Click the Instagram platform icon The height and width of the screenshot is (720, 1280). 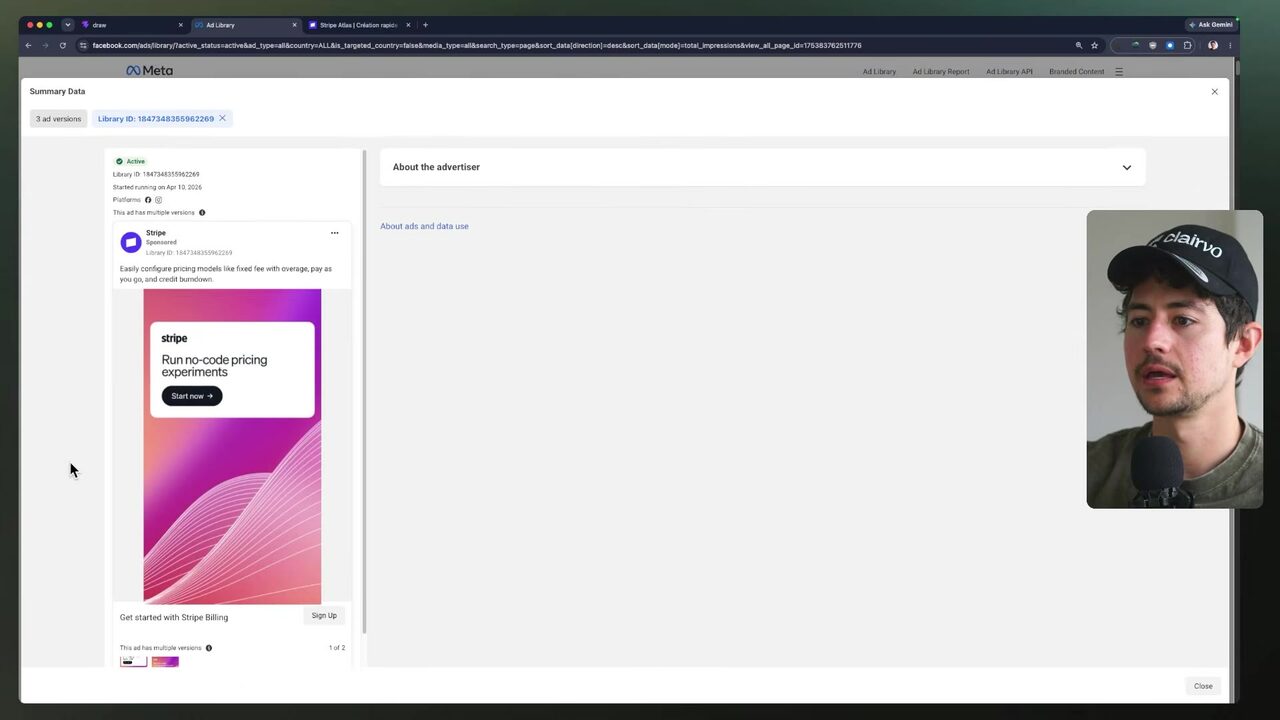point(158,200)
